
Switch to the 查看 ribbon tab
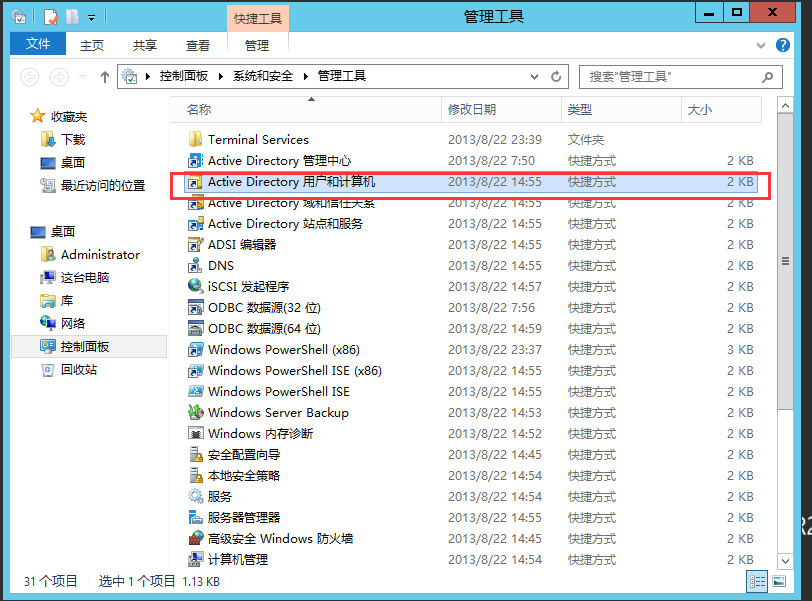(198, 46)
